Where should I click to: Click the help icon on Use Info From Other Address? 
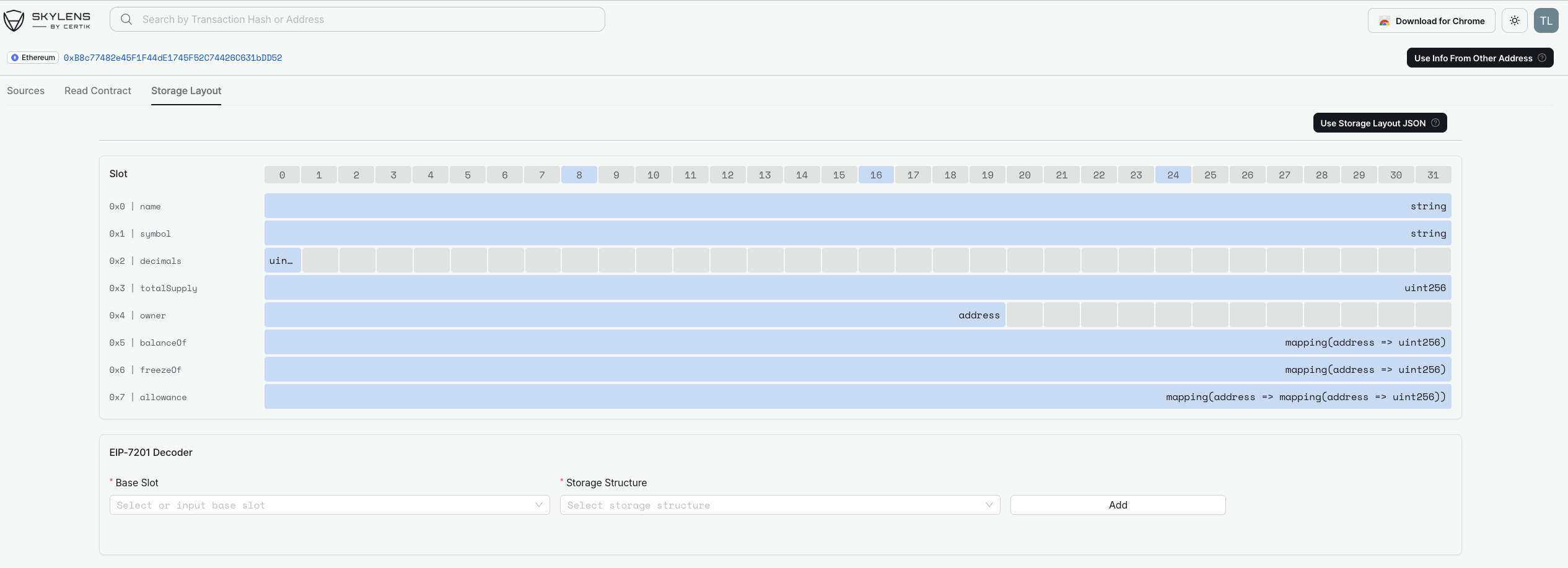coord(1542,58)
